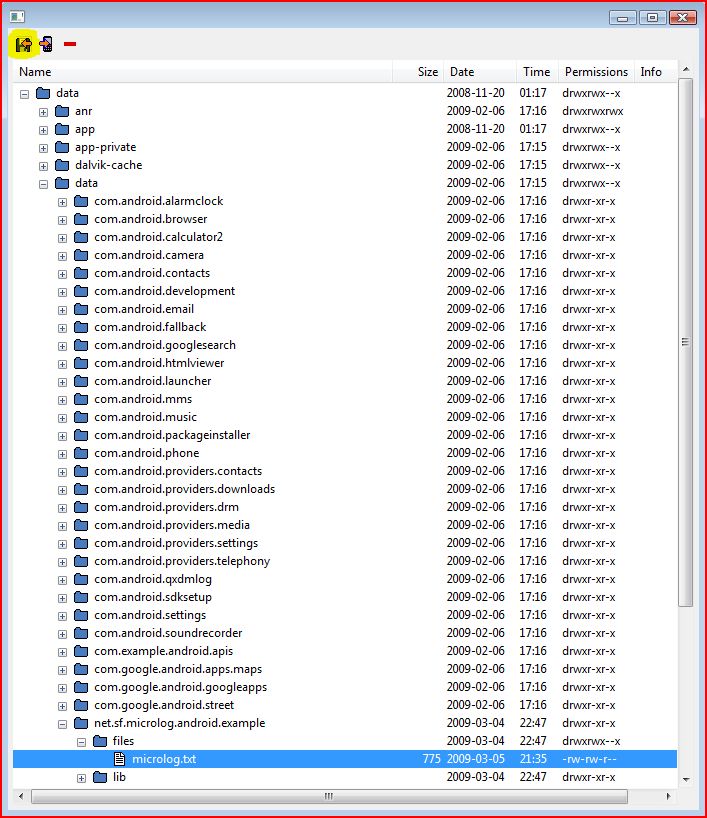Select the com.android.contacts row

click(x=345, y=273)
